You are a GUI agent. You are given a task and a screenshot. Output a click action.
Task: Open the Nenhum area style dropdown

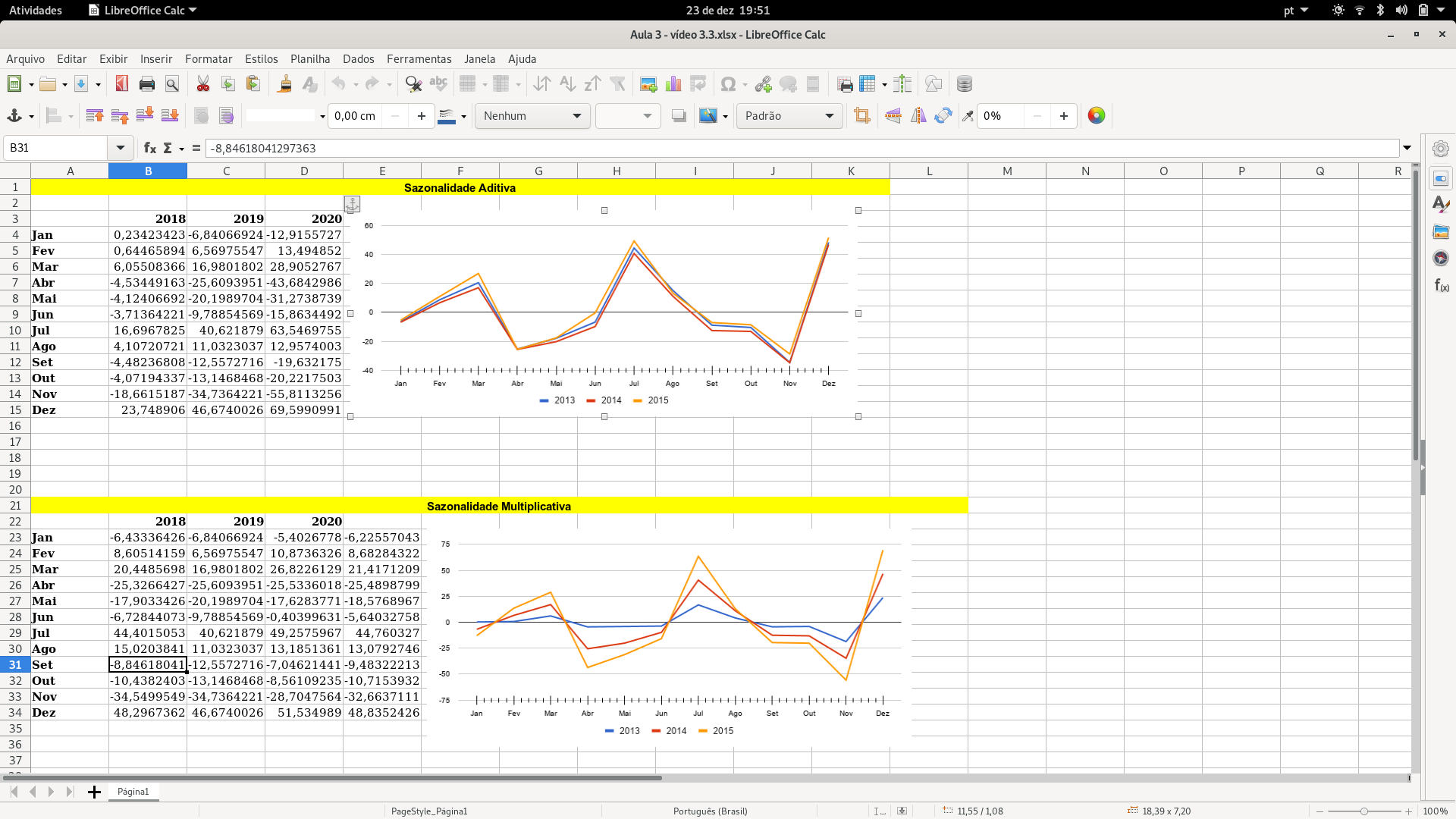pos(532,116)
